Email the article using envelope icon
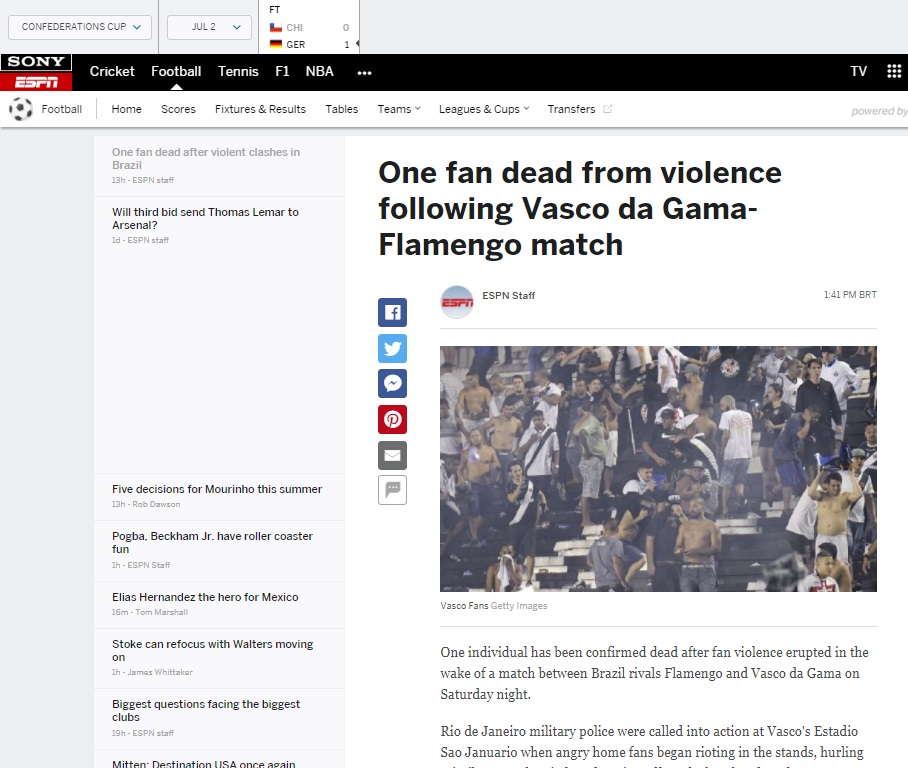The height and width of the screenshot is (768, 908). coord(392,455)
